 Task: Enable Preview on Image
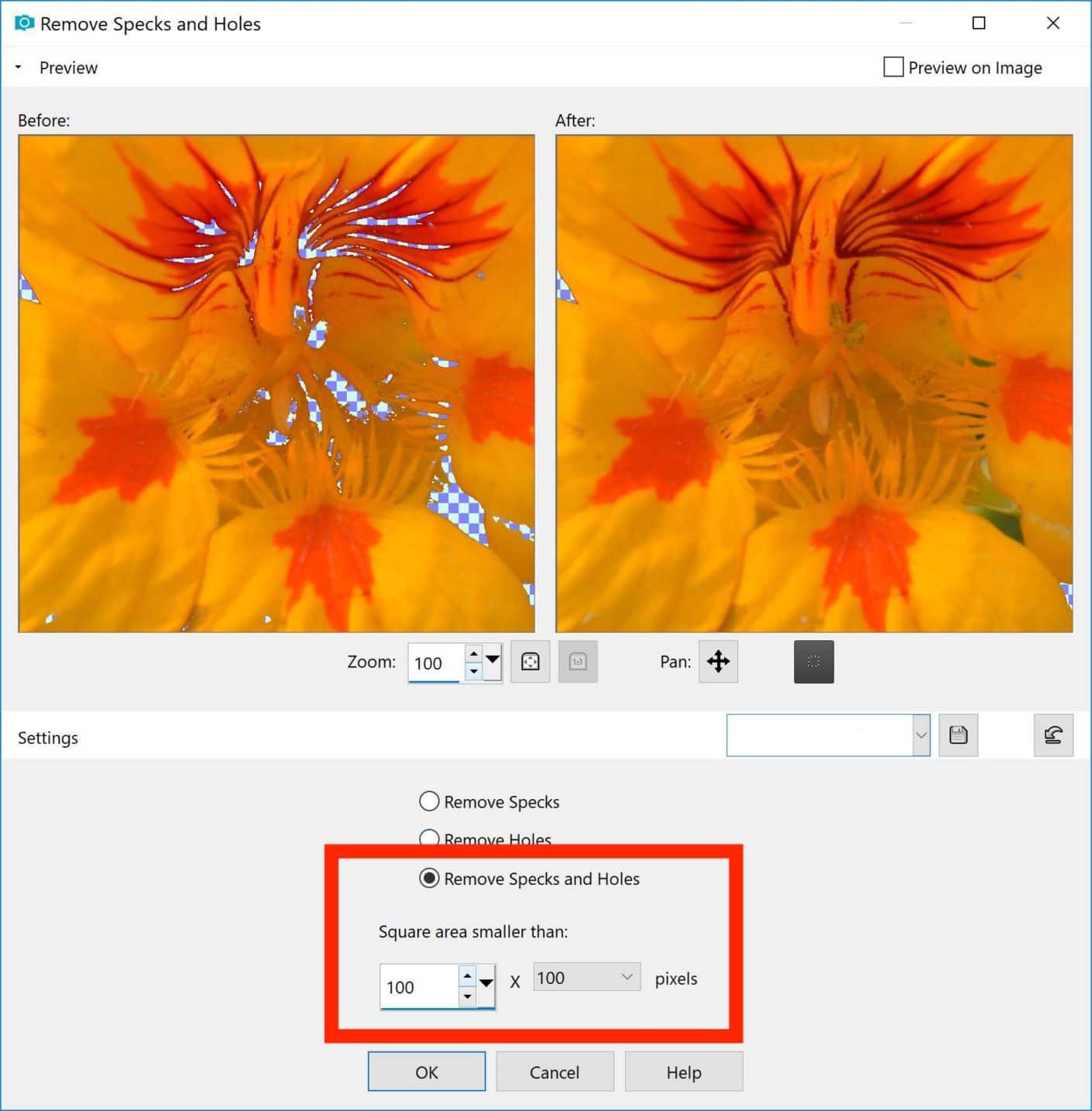pyautogui.click(x=893, y=67)
